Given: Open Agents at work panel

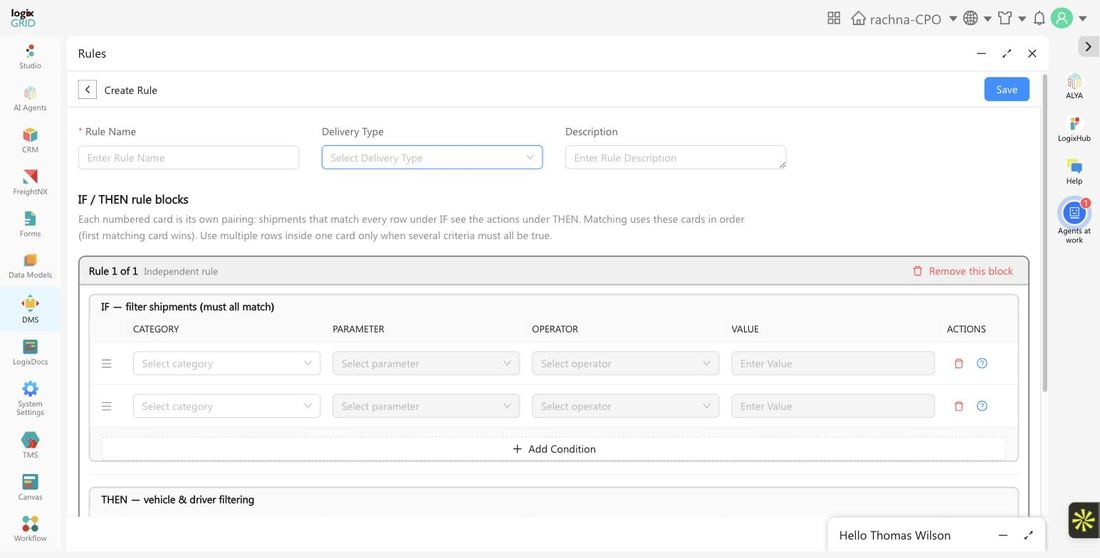Looking at the screenshot, I should [x=1074, y=221].
